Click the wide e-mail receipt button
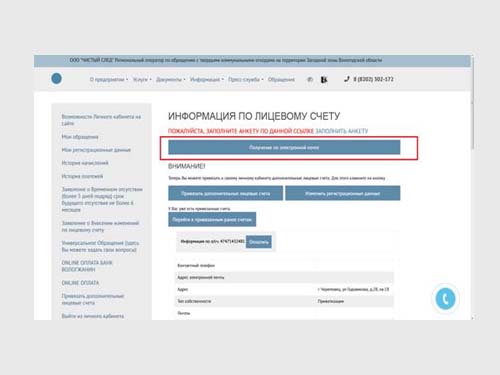Viewport: 500px width, 375px height. click(x=284, y=147)
